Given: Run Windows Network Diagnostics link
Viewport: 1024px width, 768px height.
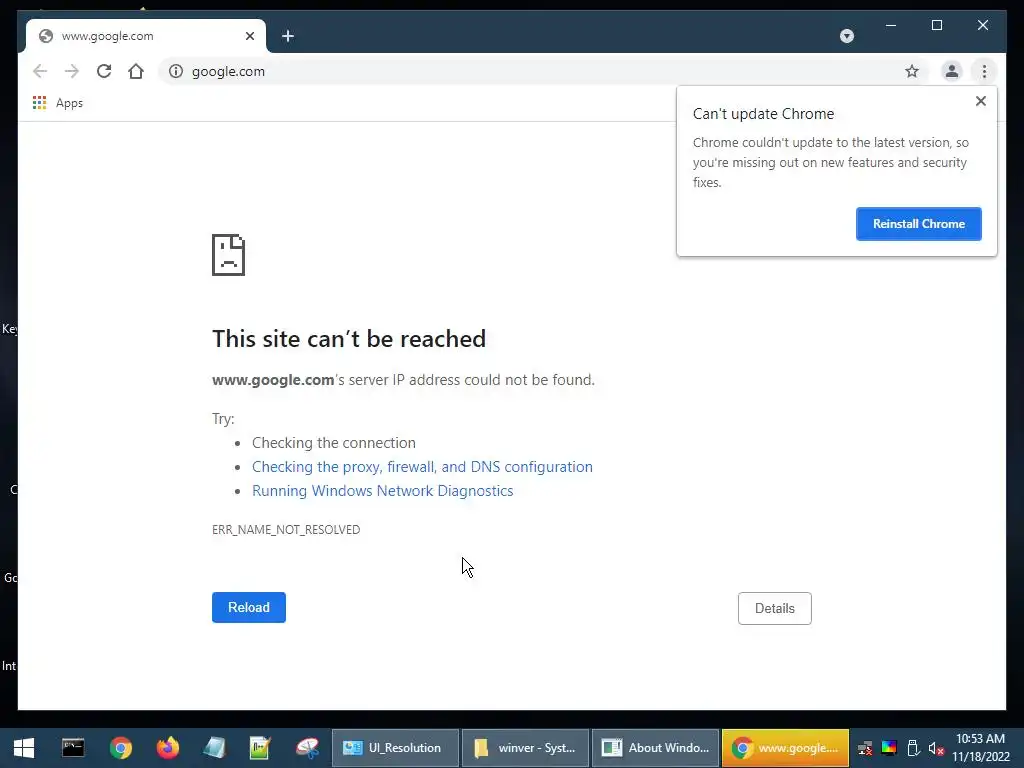Looking at the screenshot, I should coord(382,490).
